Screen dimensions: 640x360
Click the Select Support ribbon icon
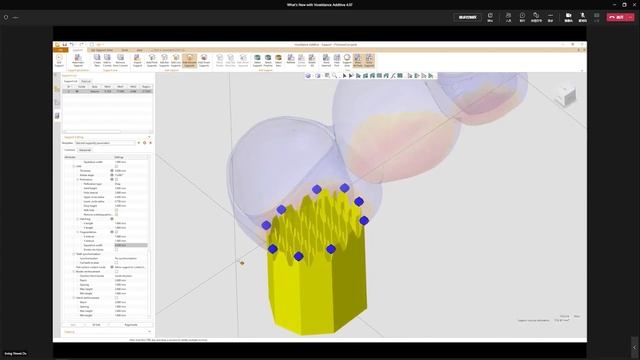pos(257,60)
